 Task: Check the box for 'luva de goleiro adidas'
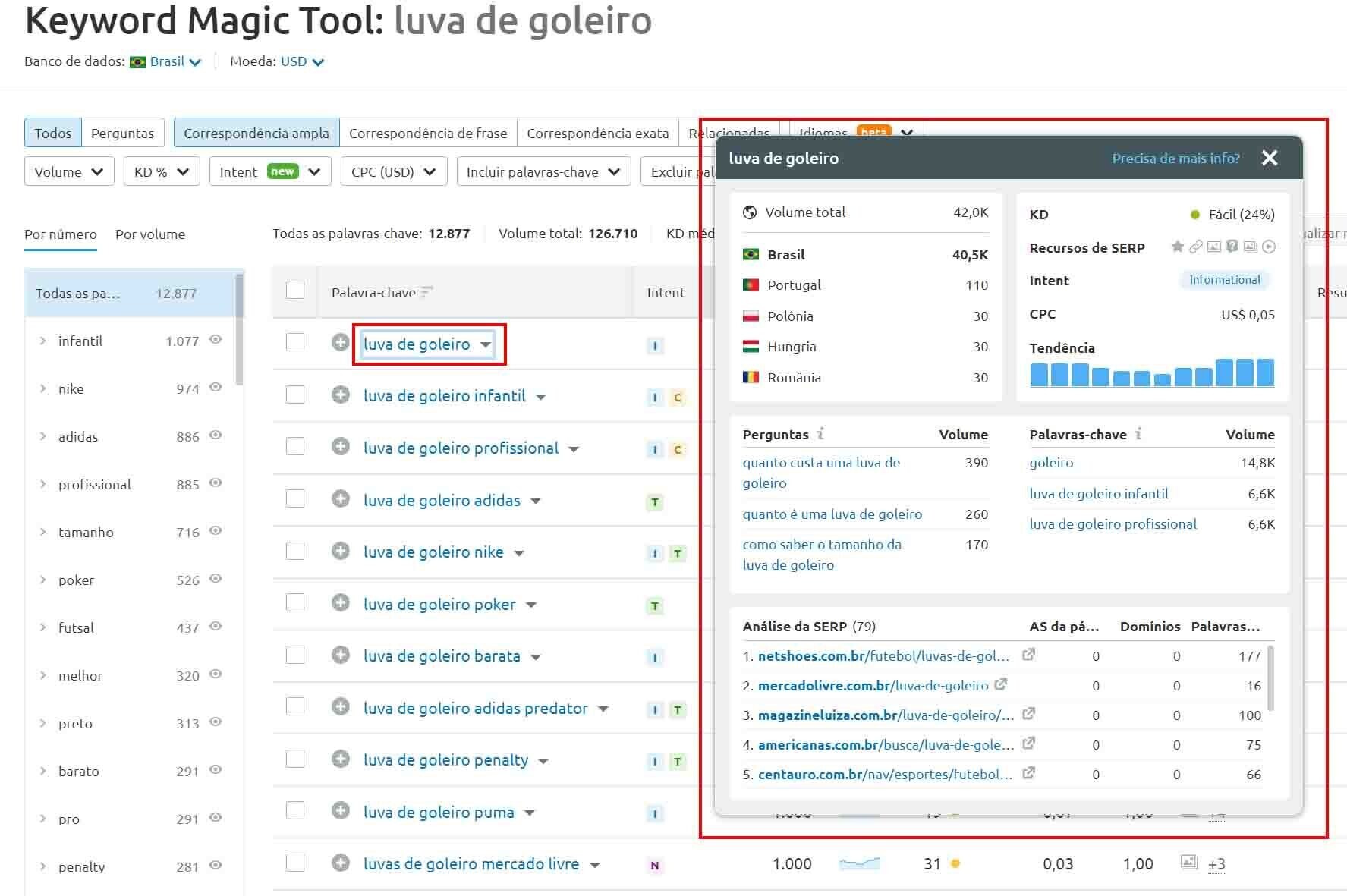[295, 498]
